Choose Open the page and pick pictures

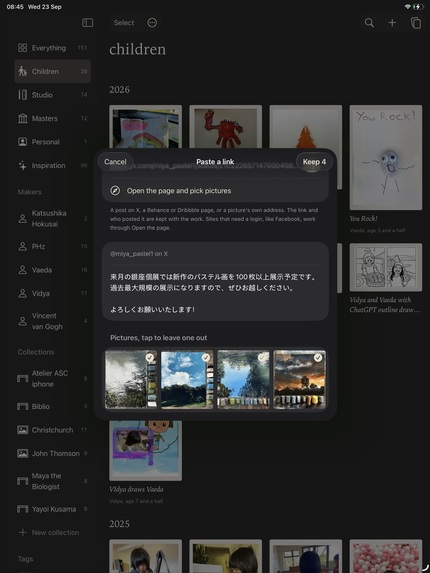tap(215, 191)
